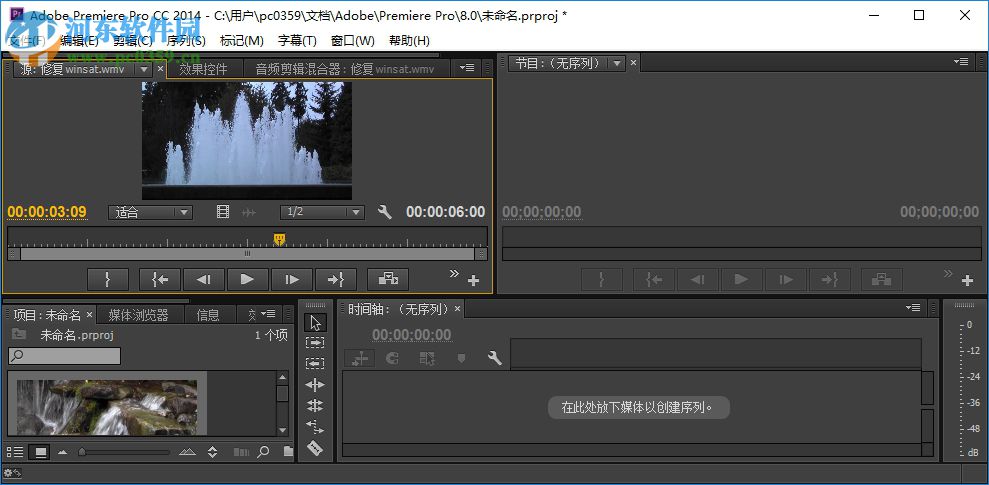Screen dimensions: 989x485
Task: Open the 编辑(E) menu
Action: point(79,41)
